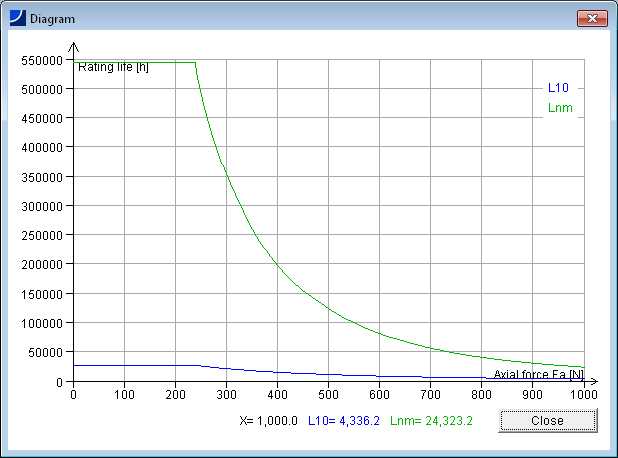The height and width of the screenshot is (458, 618).
Task: Click the y-axis arrow tip at top
Action: tap(73, 45)
